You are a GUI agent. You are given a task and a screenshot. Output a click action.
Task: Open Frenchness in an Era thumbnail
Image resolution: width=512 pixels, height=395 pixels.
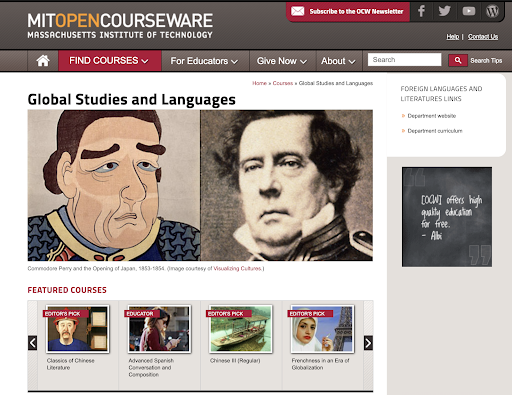pyautogui.click(x=322, y=329)
